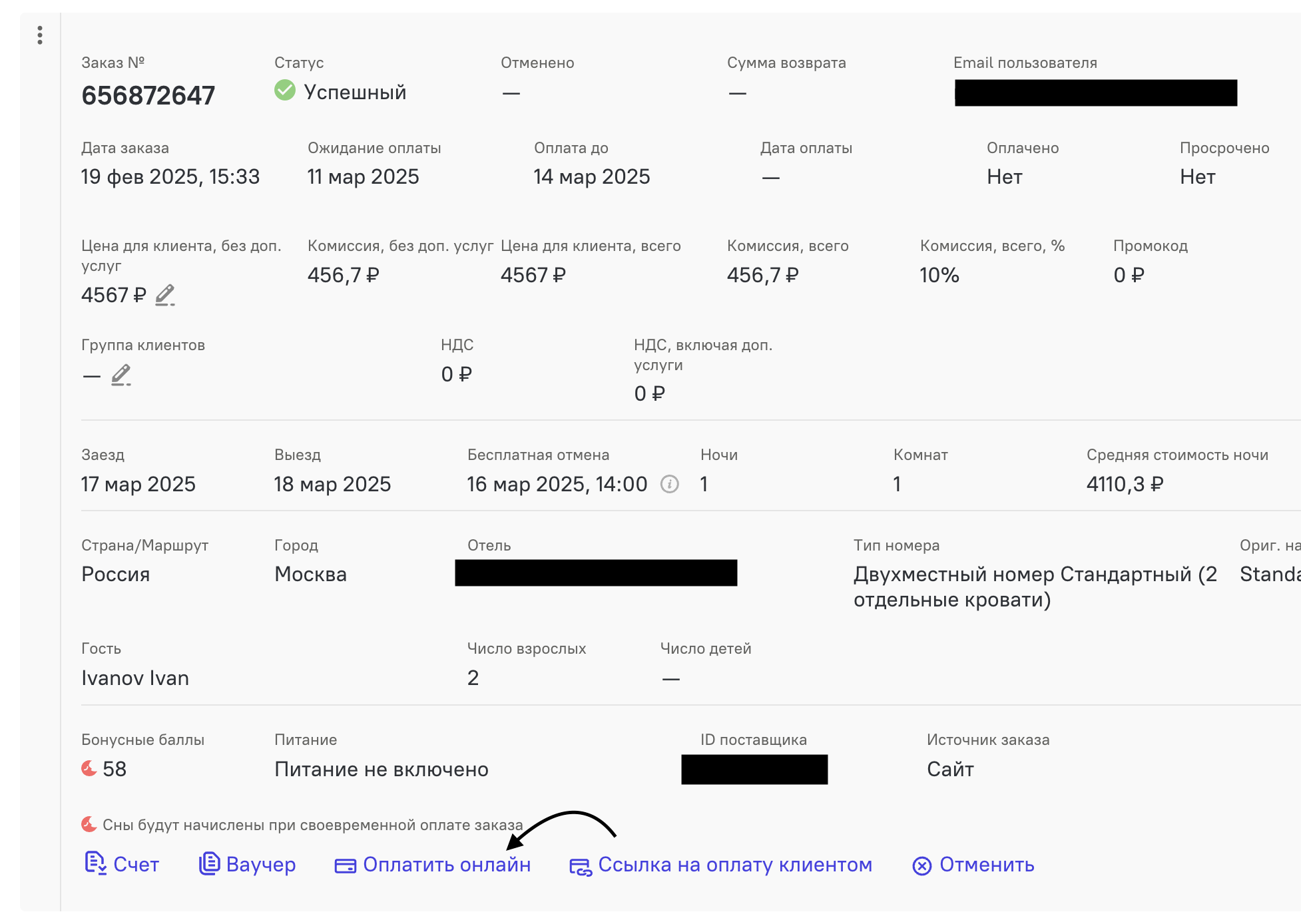Viewport: 1301px width, 924px height.
Task: Click the credit card pay online icon
Action: (x=345, y=865)
